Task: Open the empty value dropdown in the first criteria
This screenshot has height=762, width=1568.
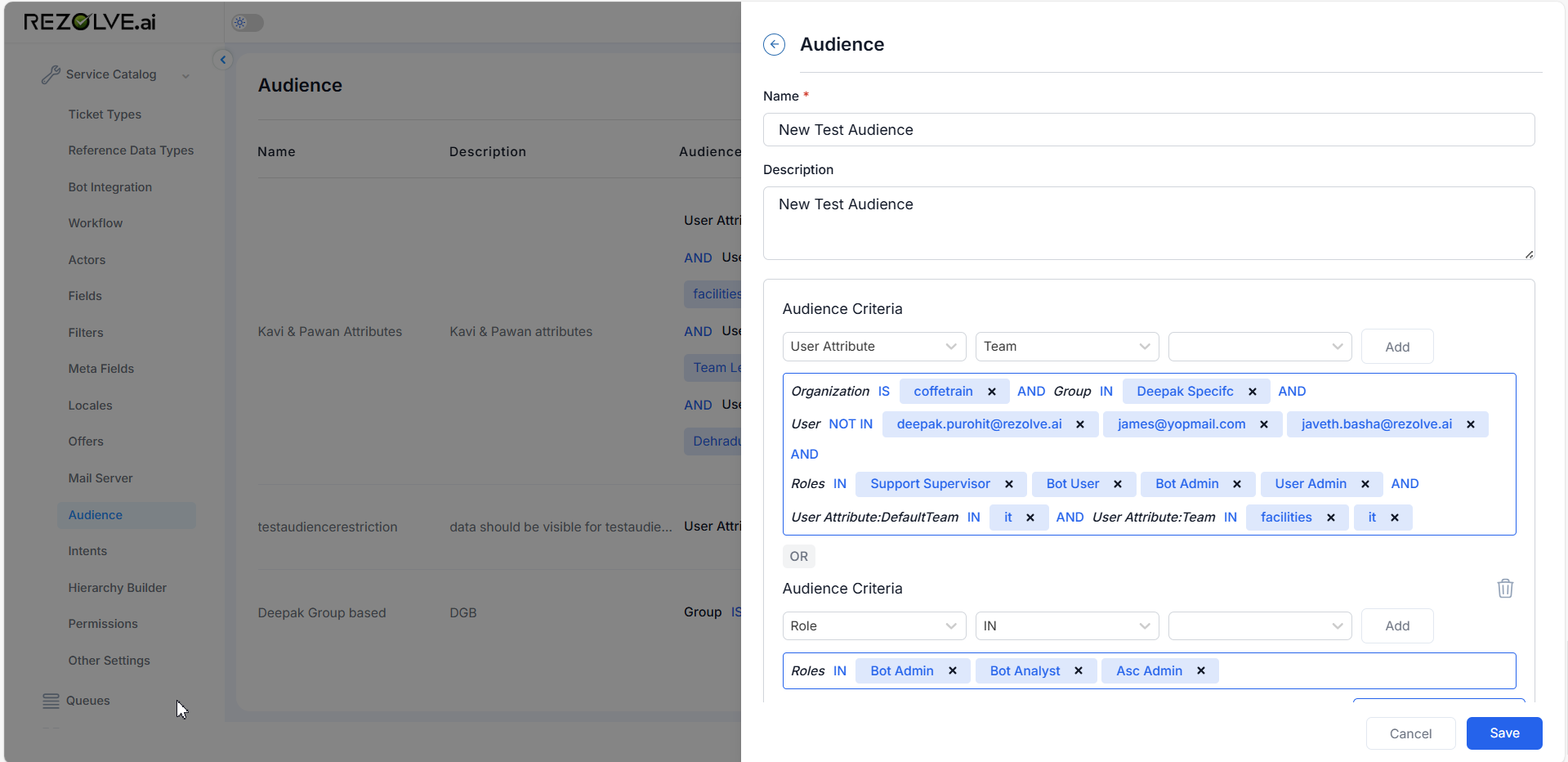Action: (1260, 347)
